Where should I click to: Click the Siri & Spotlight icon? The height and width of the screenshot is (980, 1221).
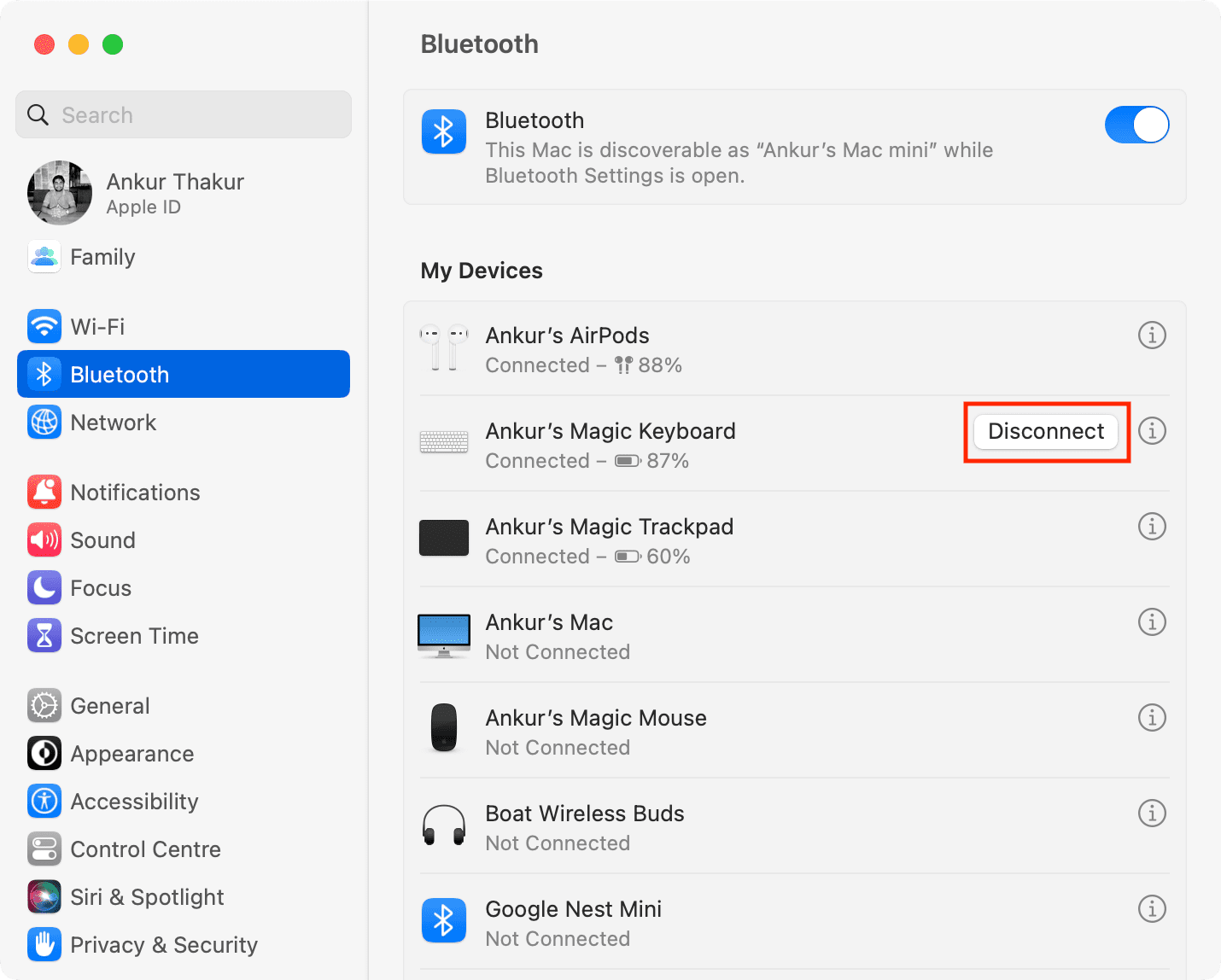click(44, 897)
